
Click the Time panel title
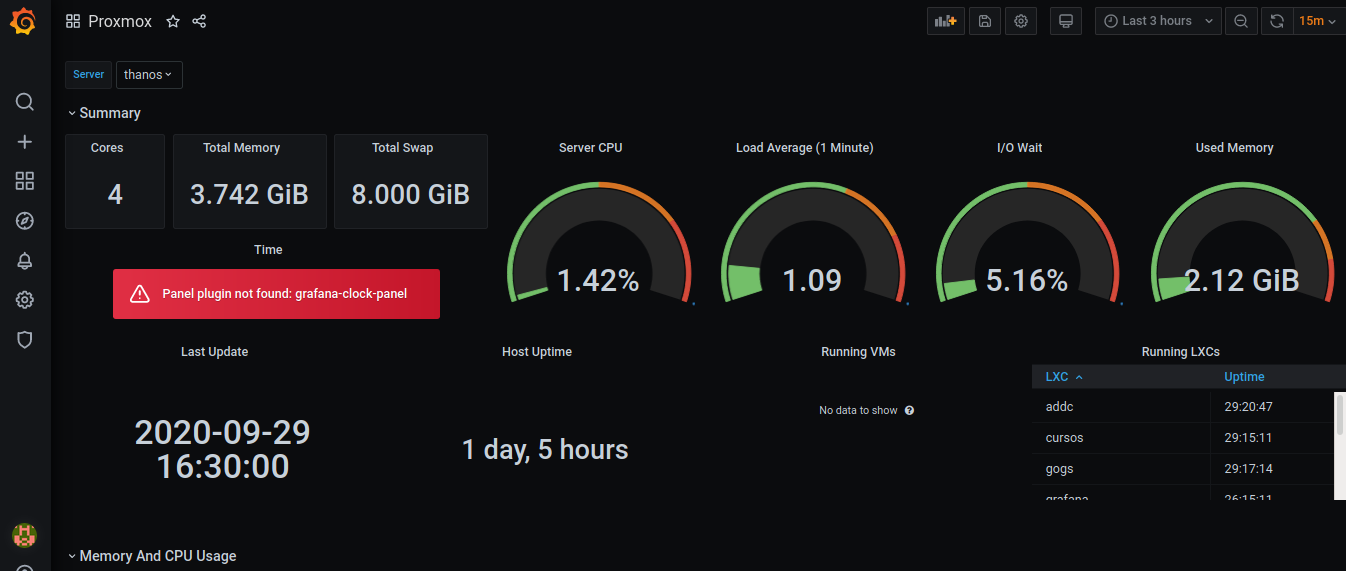point(268,250)
